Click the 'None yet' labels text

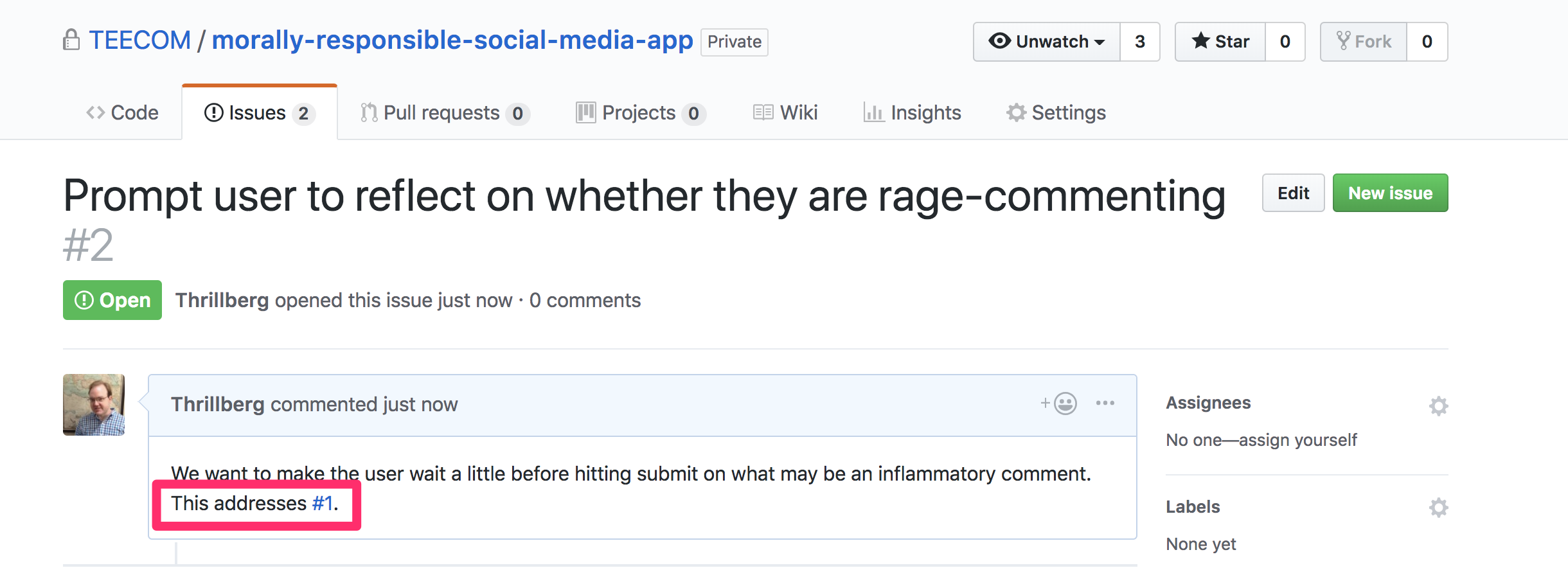coord(1201,544)
